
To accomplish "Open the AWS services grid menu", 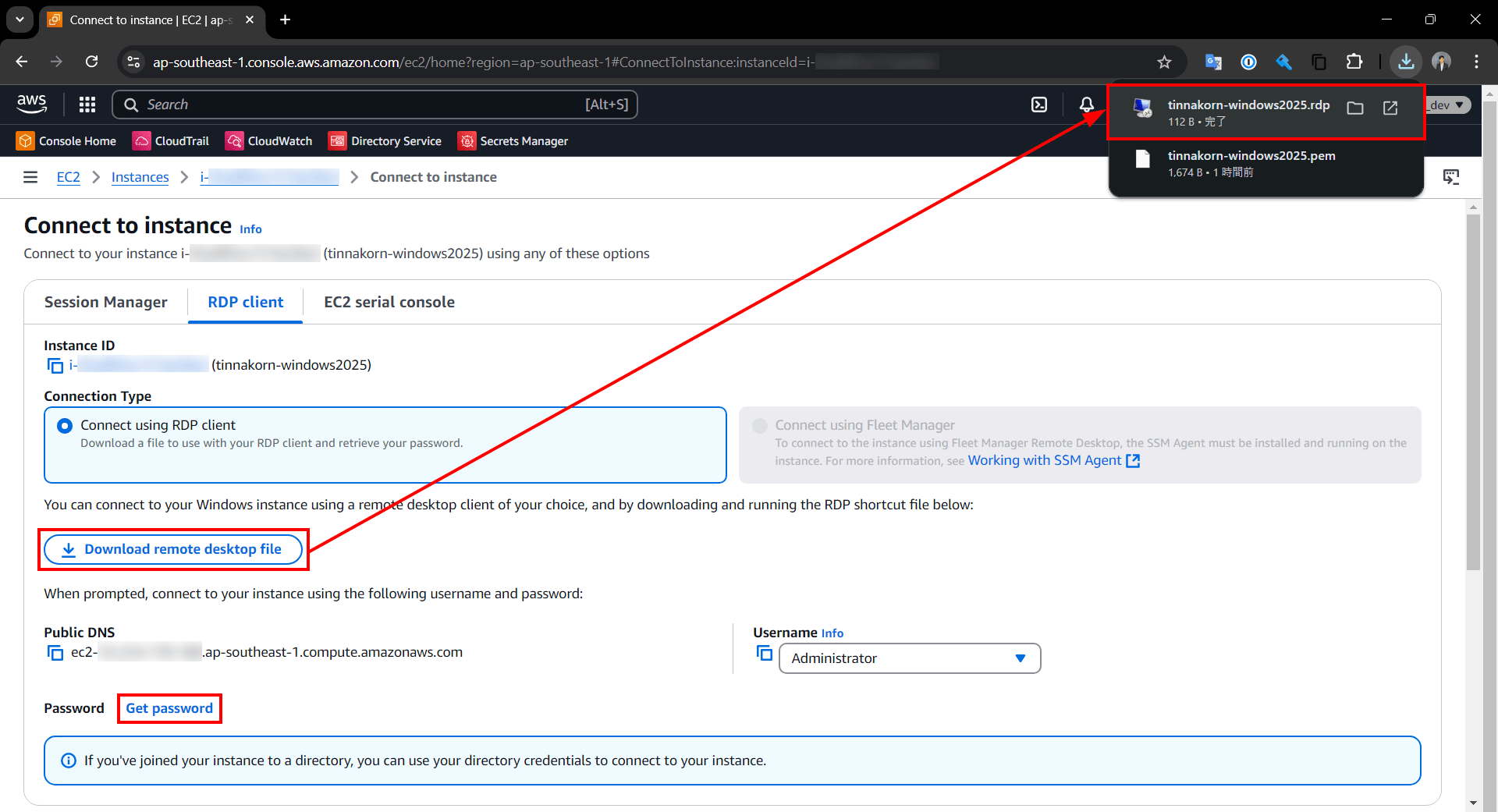I will (x=87, y=105).
